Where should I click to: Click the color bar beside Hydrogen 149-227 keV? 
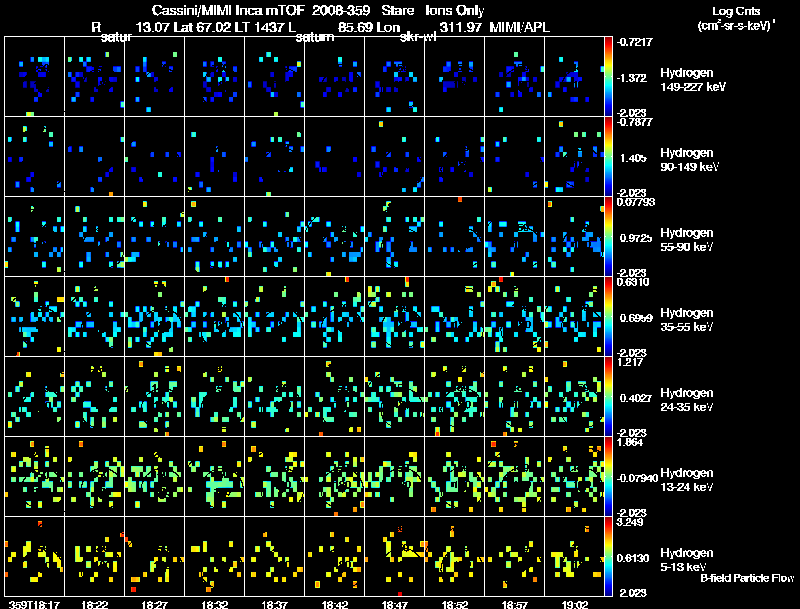click(608, 77)
